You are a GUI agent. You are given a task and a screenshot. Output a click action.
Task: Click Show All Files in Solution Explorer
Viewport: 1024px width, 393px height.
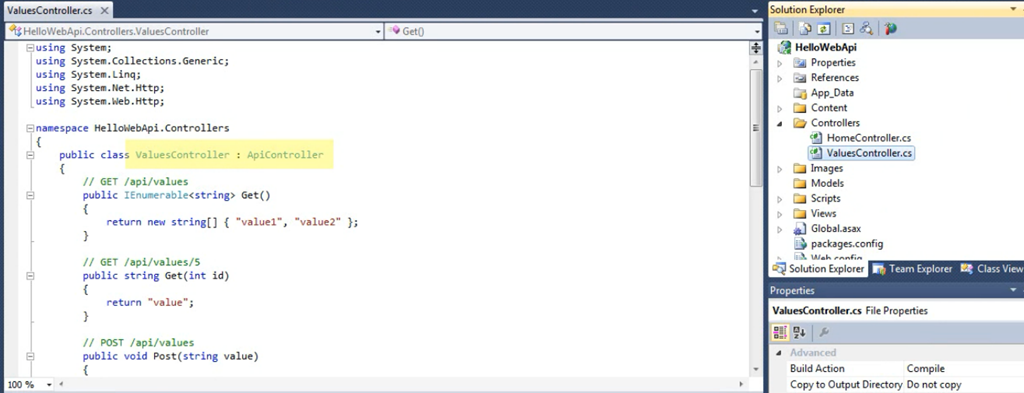(x=805, y=29)
